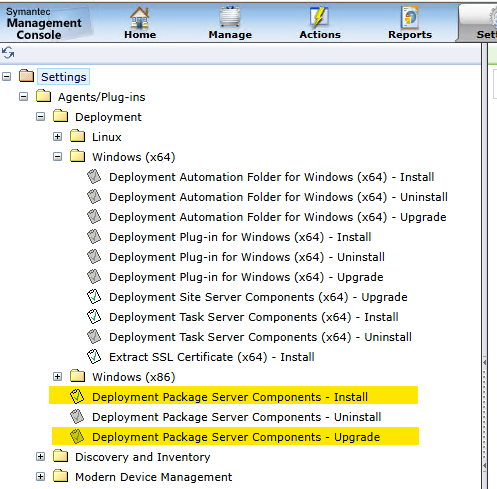Open the Actions menu
This screenshot has height=489, width=497.
[x=320, y=35]
